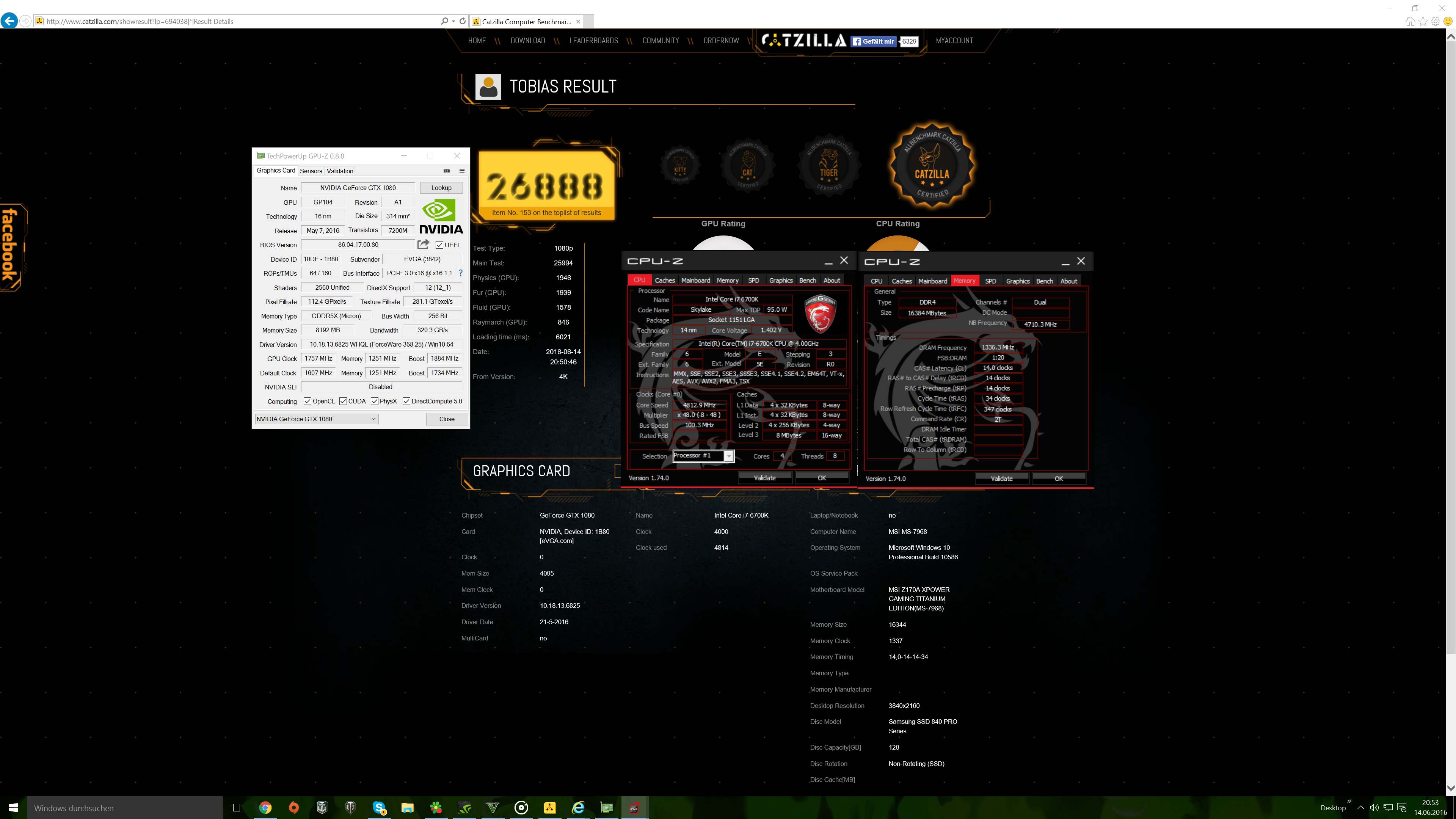Open Skype from the taskbar
This screenshot has width=1456, height=819.
(x=379, y=808)
